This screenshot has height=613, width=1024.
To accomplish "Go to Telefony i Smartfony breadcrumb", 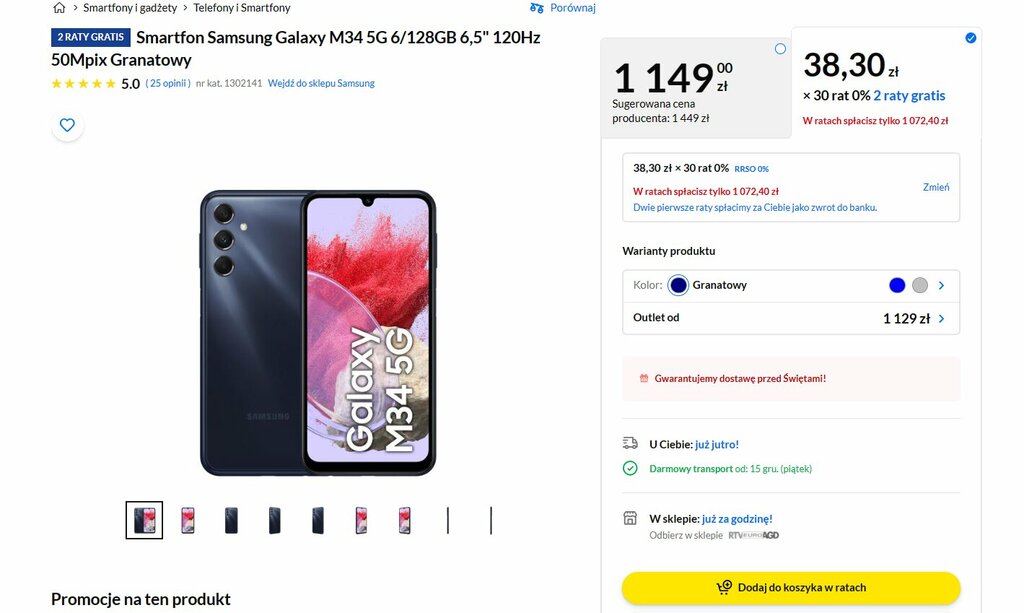I will click(x=242, y=8).
